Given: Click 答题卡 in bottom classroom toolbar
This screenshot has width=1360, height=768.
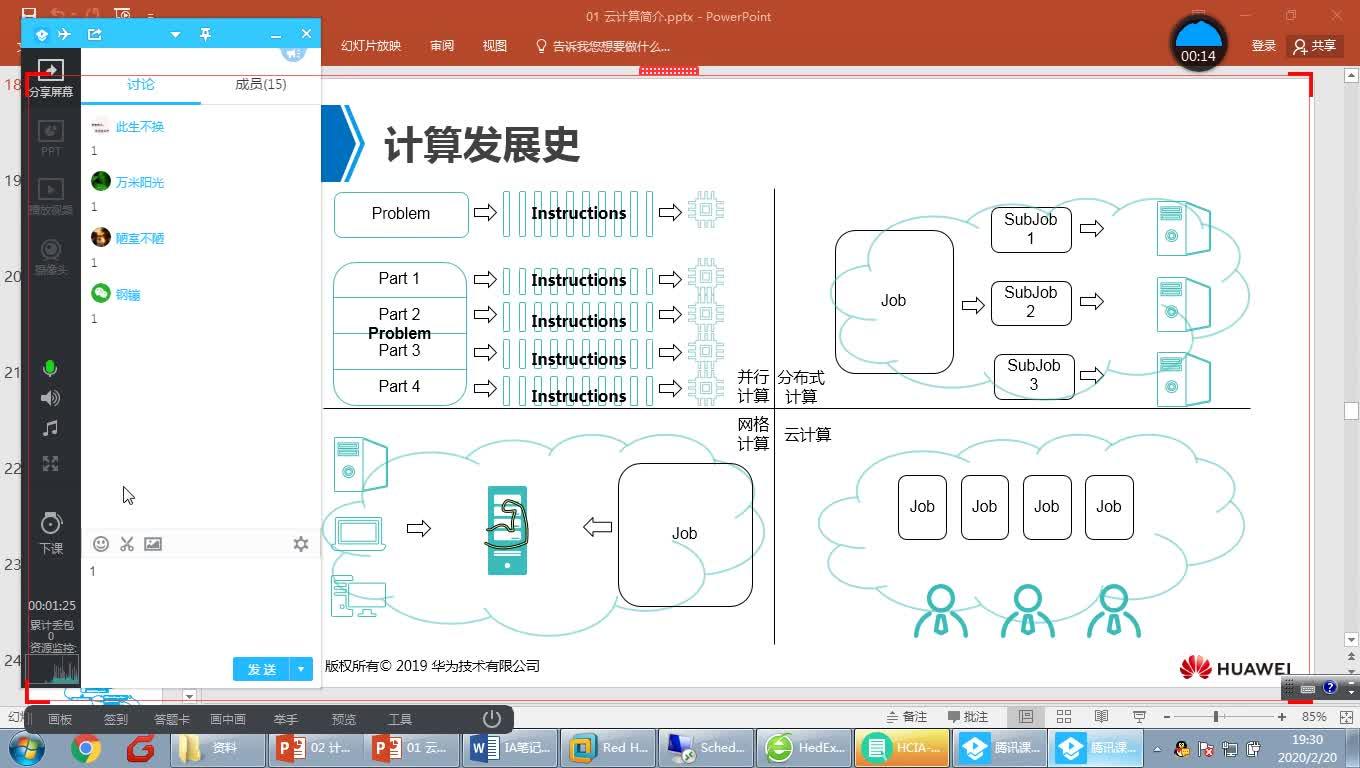Looking at the screenshot, I should (171, 719).
